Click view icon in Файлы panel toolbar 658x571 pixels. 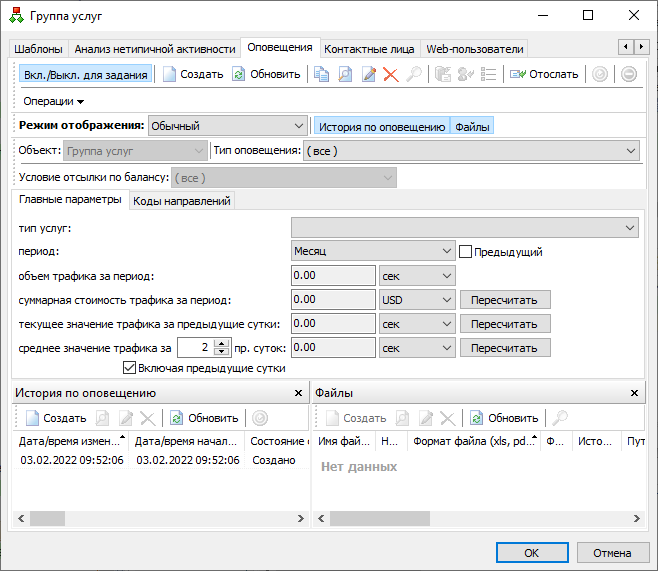click(402, 418)
